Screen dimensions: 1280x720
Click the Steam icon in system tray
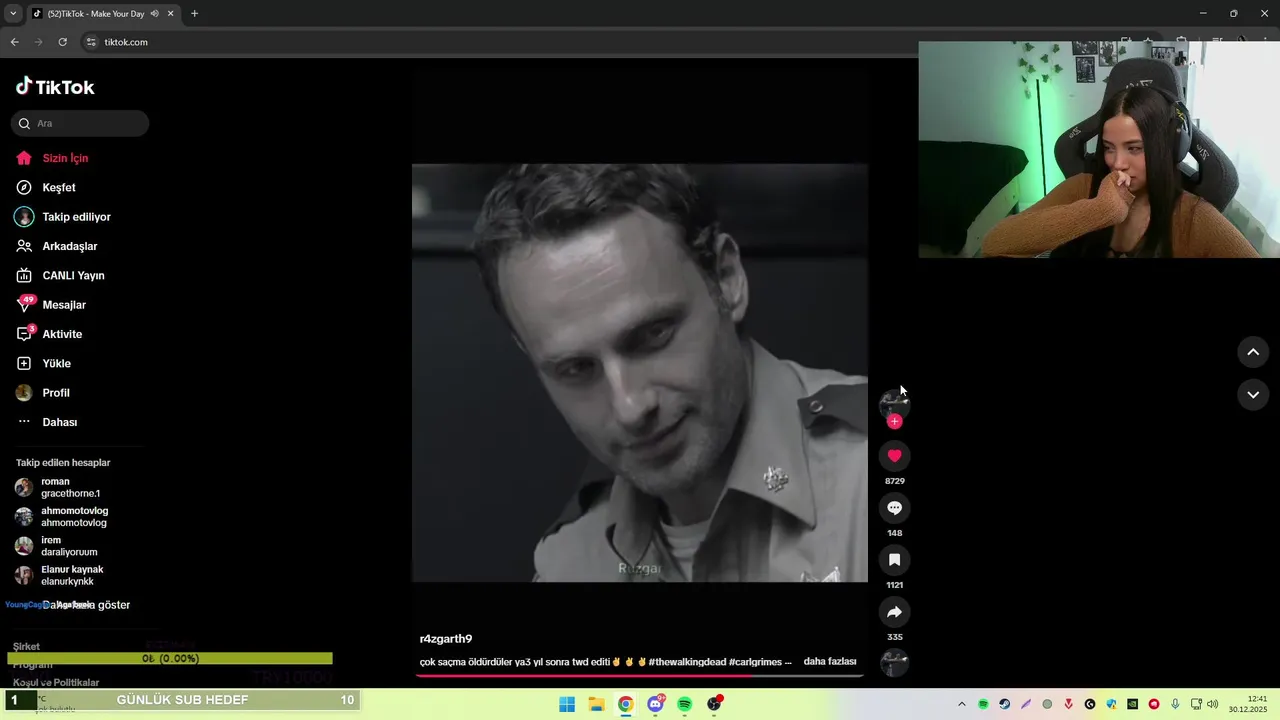click(x=1004, y=704)
